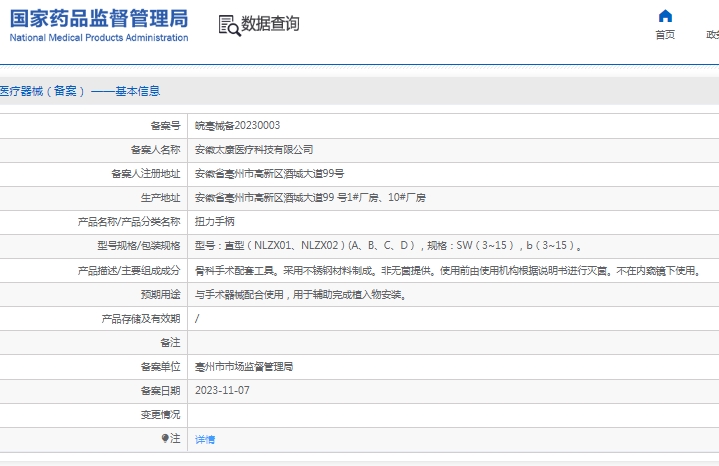Click the 预期用途 row label
Screen dimensions: 719x466
[x=160, y=295]
